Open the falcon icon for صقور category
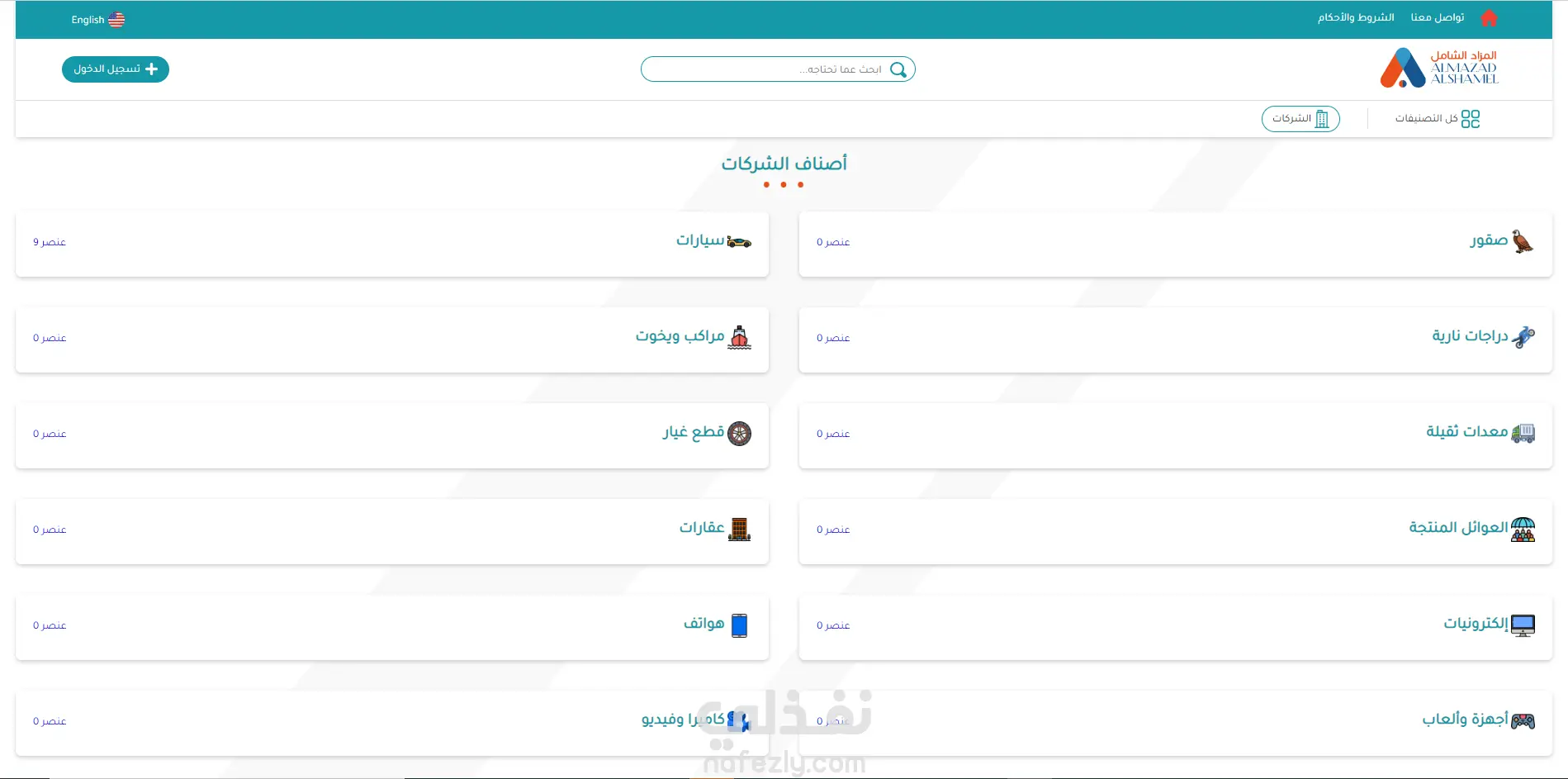Viewport: 1568px width, 779px height. 1523,241
